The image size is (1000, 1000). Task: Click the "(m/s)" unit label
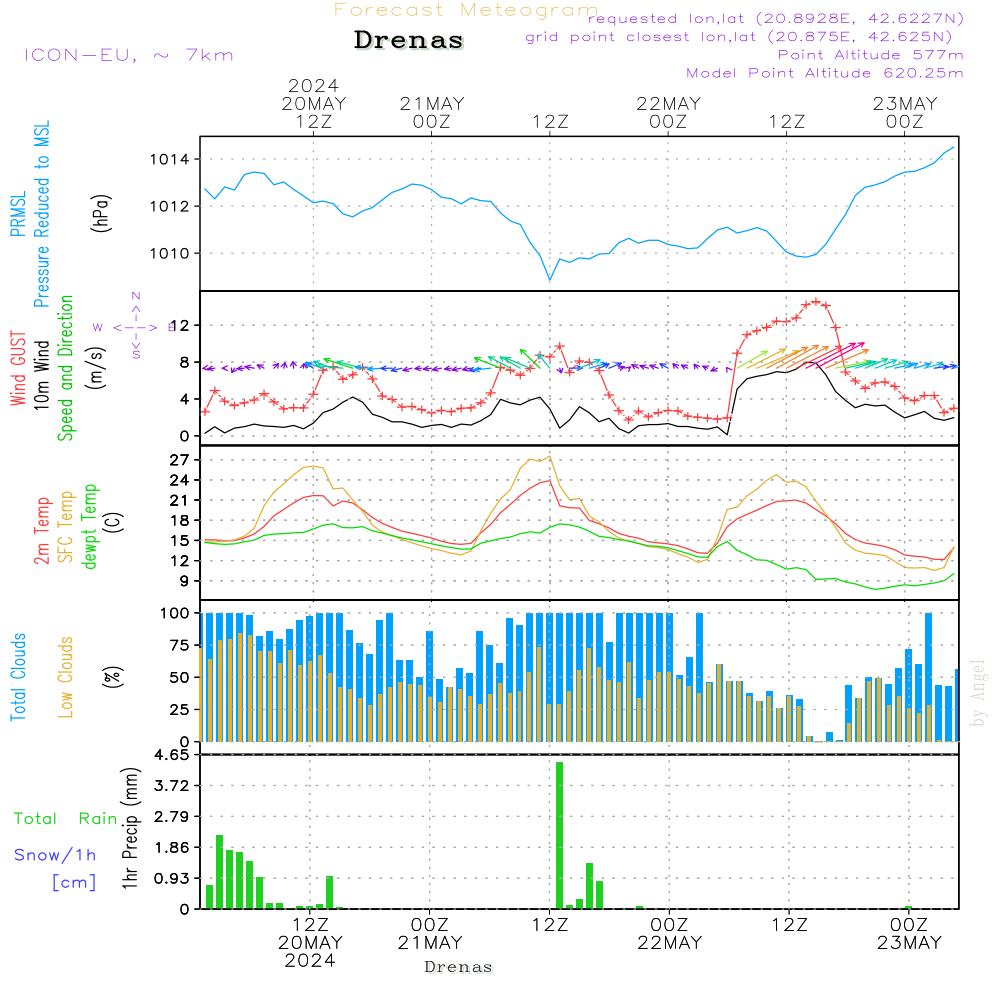point(95,368)
